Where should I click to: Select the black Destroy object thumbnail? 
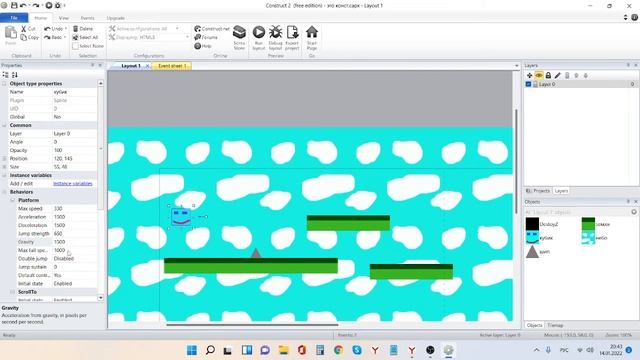tap(532, 224)
